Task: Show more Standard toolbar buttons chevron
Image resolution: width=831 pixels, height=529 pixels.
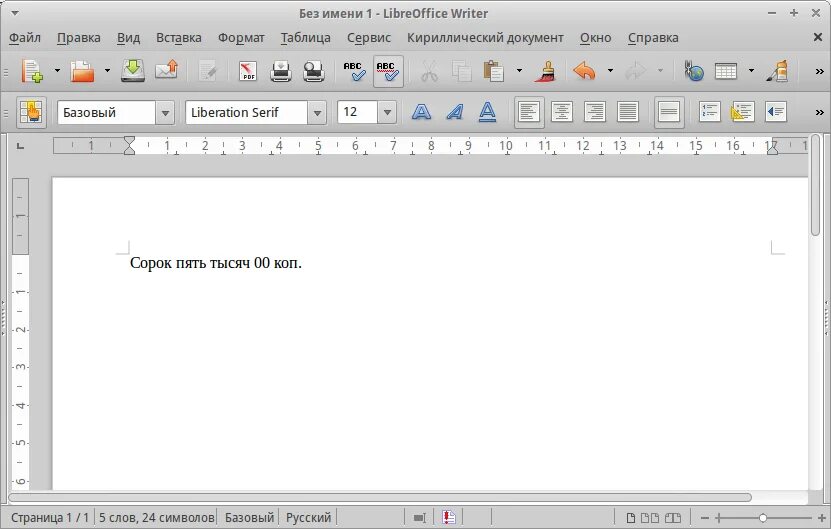Action: click(x=819, y=71)
